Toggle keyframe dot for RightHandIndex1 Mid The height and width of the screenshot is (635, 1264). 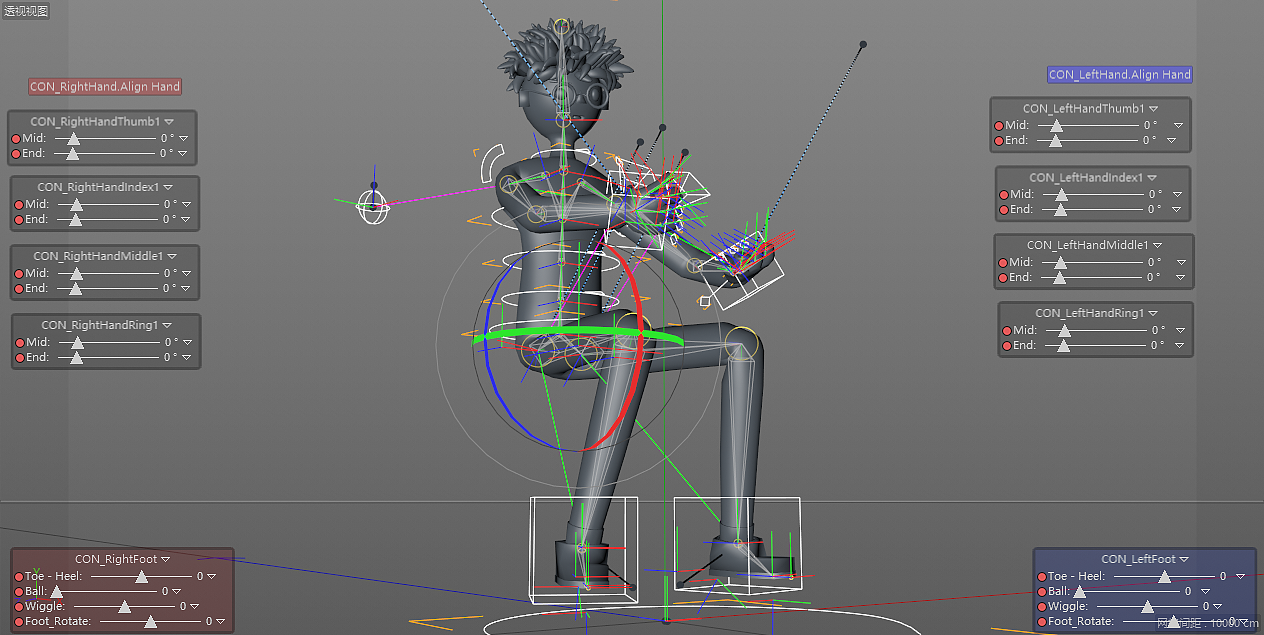(x=19, y=204)
